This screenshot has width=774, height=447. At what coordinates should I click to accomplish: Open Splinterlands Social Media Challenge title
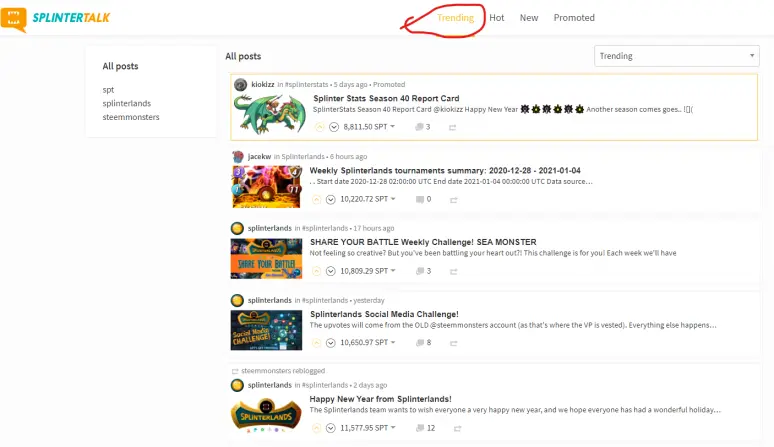coord(384,314)
